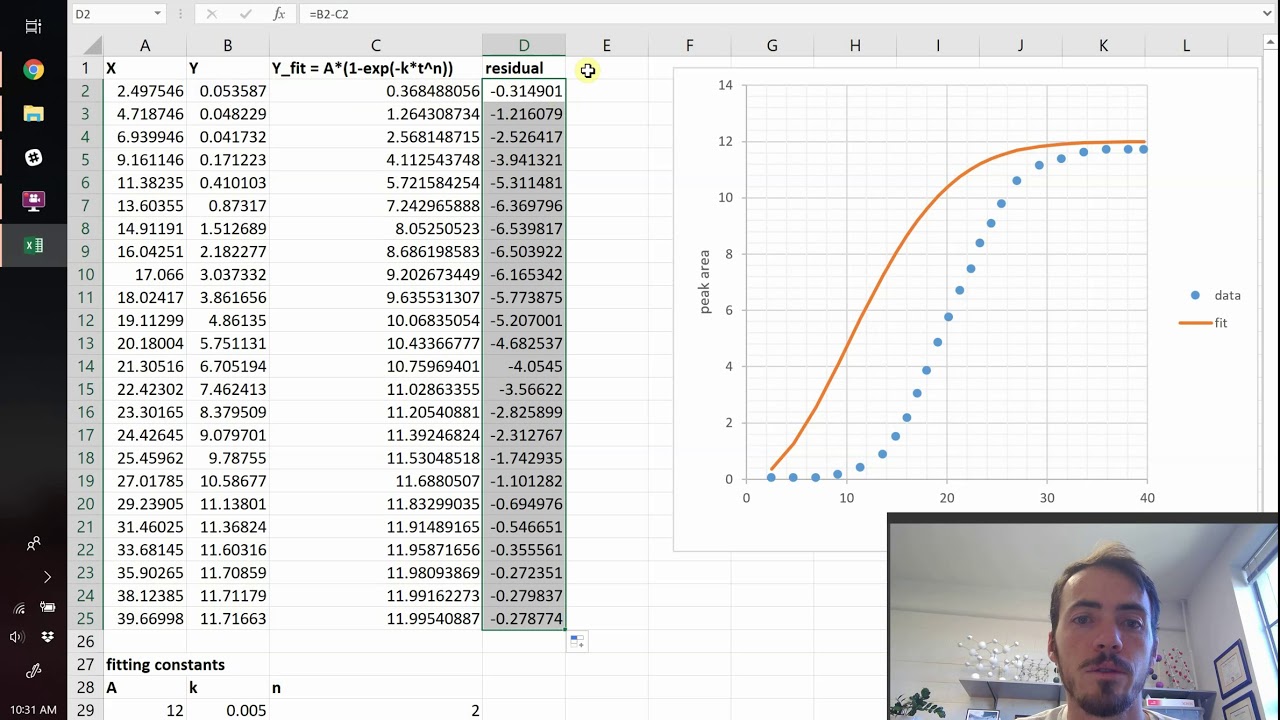Select column B header
The image size is (1280, 720).
(x=227, y=46)
